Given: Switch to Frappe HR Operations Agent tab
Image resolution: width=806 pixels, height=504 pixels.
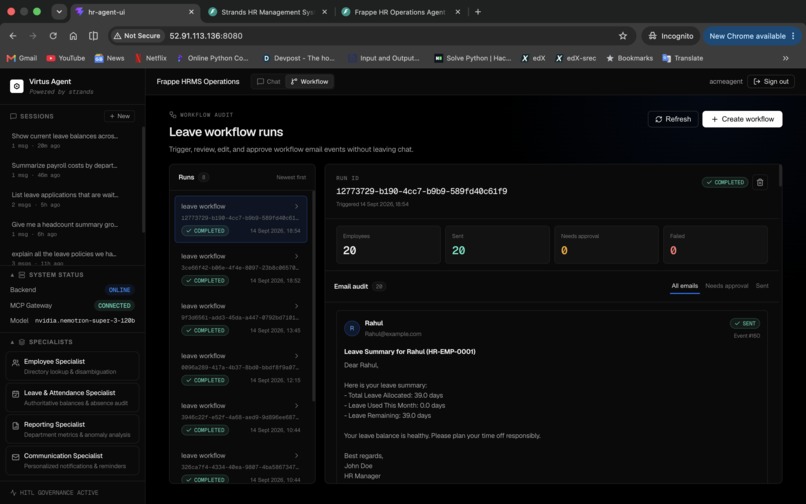Looking at the screenshot, I should (401, 11).
